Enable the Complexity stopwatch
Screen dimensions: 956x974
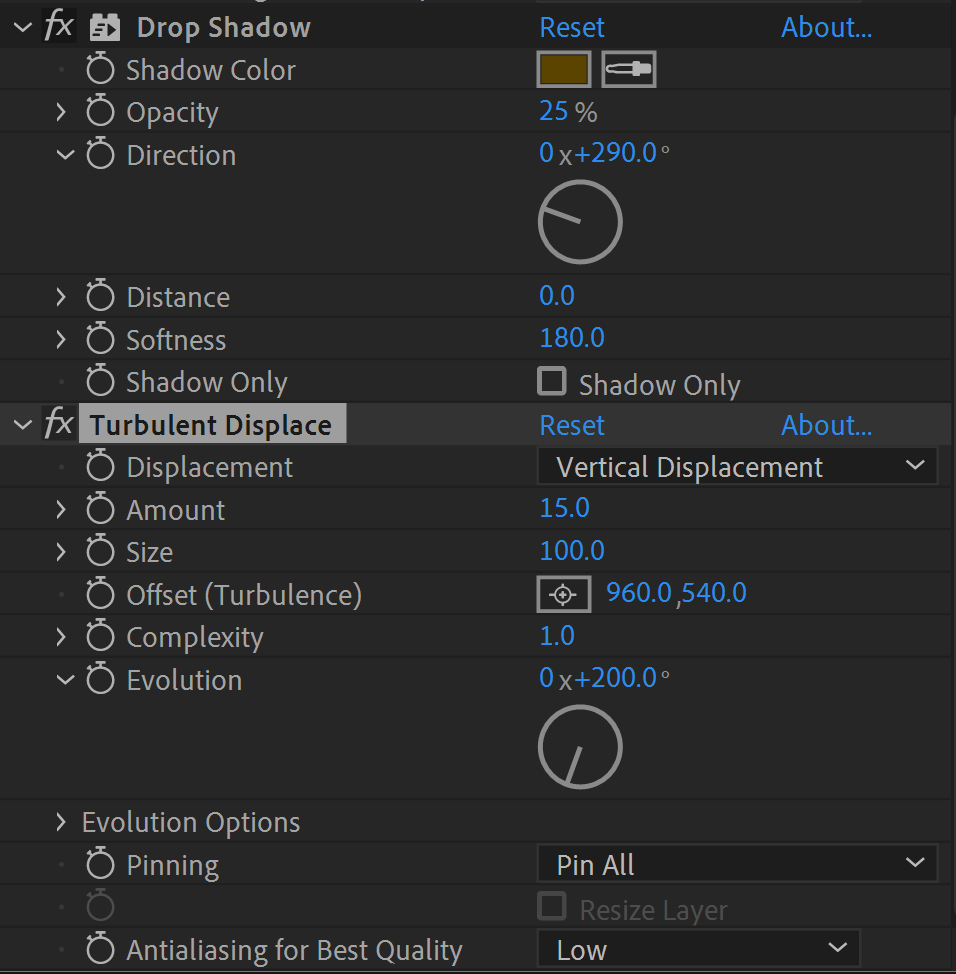click(100, 637)
